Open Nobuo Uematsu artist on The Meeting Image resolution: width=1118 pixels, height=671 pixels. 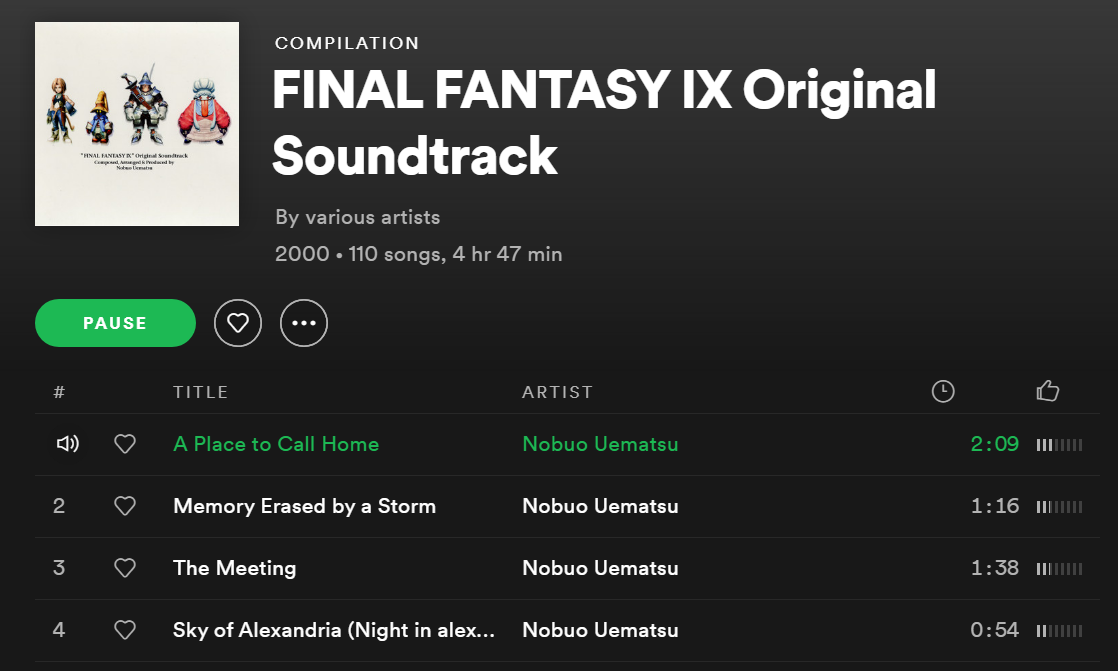(600, 568)
